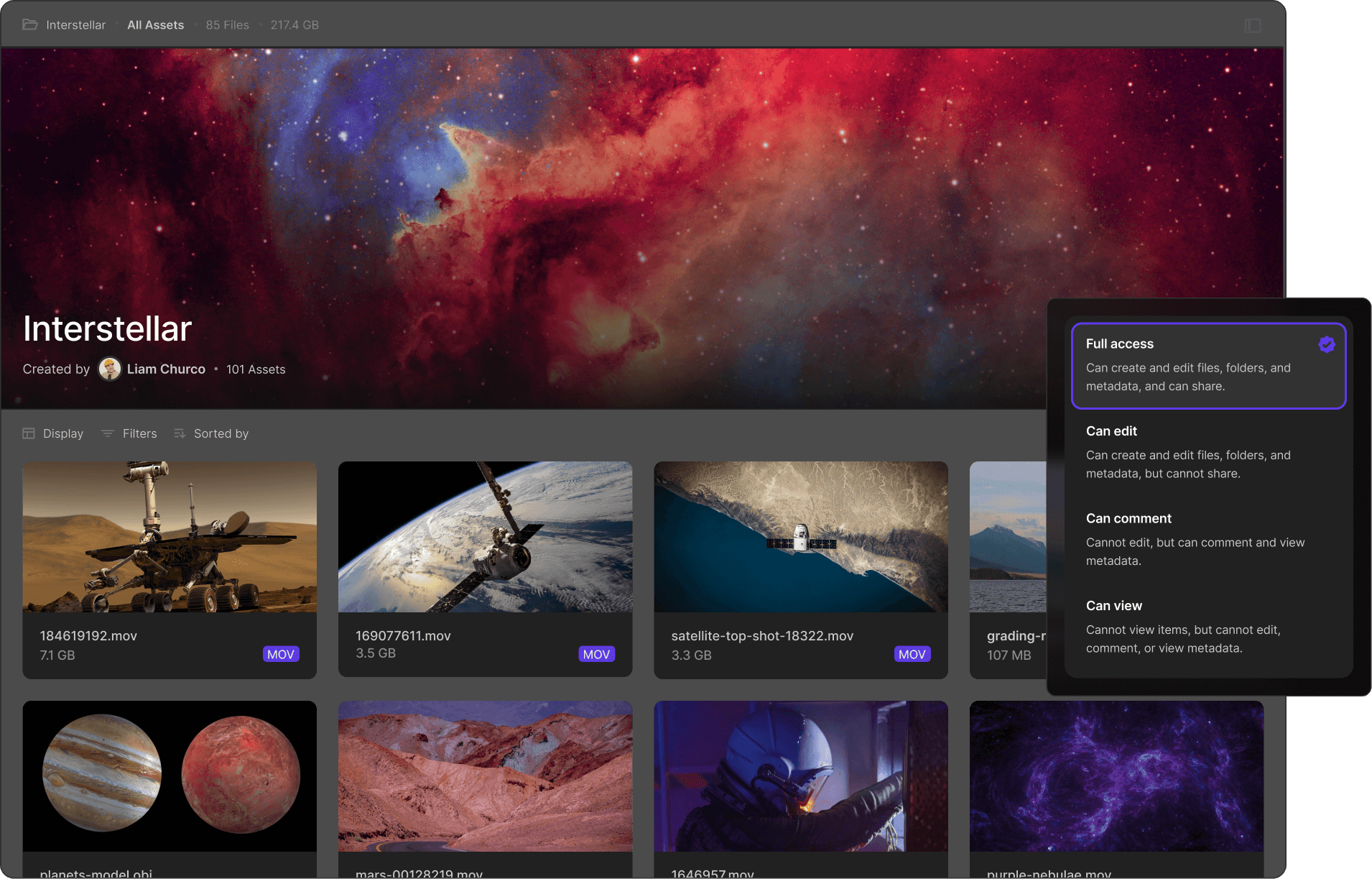Click the 3.5 GB file size
Image resolution: width=1372 pixels, height=879 pixels.
pyautogui.click(x=376, y=653)
